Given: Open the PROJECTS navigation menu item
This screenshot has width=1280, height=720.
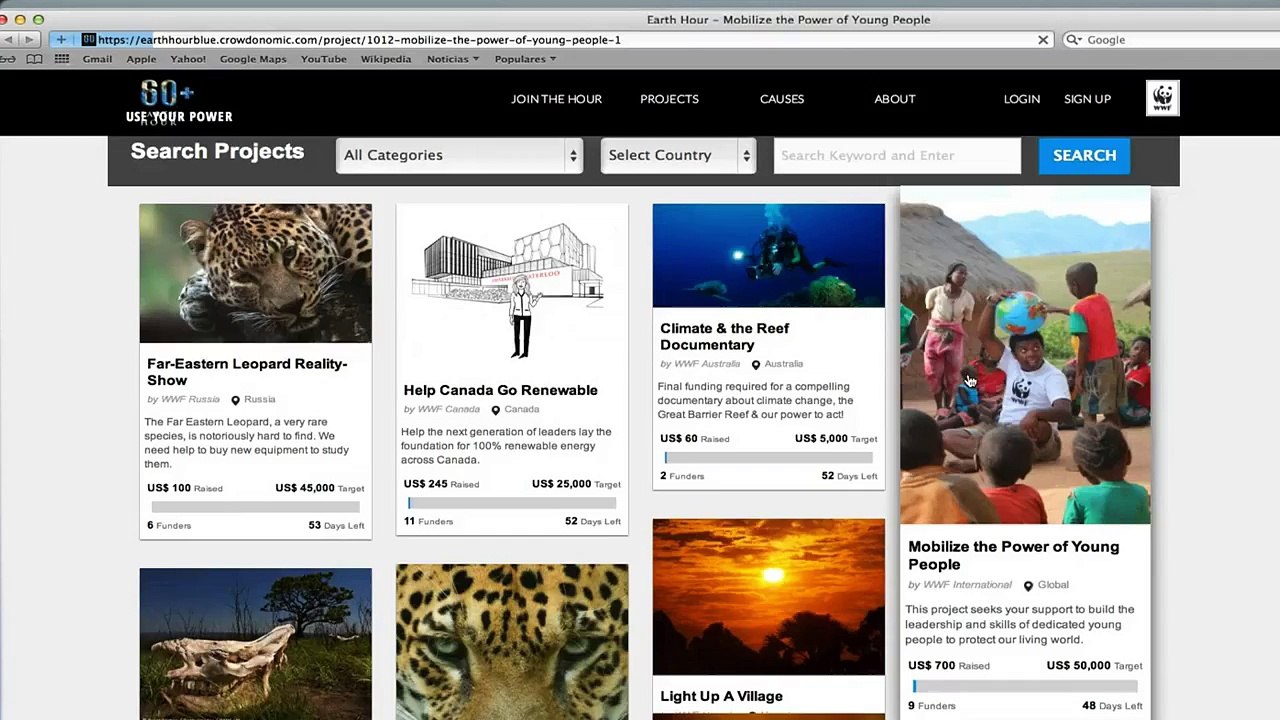Looking at the screenshot, I should [x=669, y=99].
